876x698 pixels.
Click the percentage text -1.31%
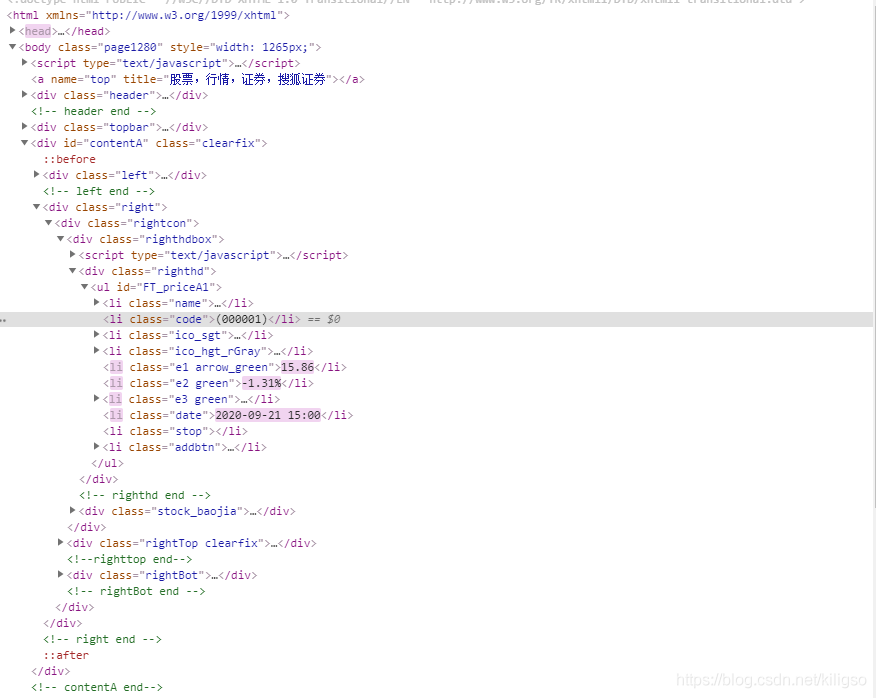[261, 383]
